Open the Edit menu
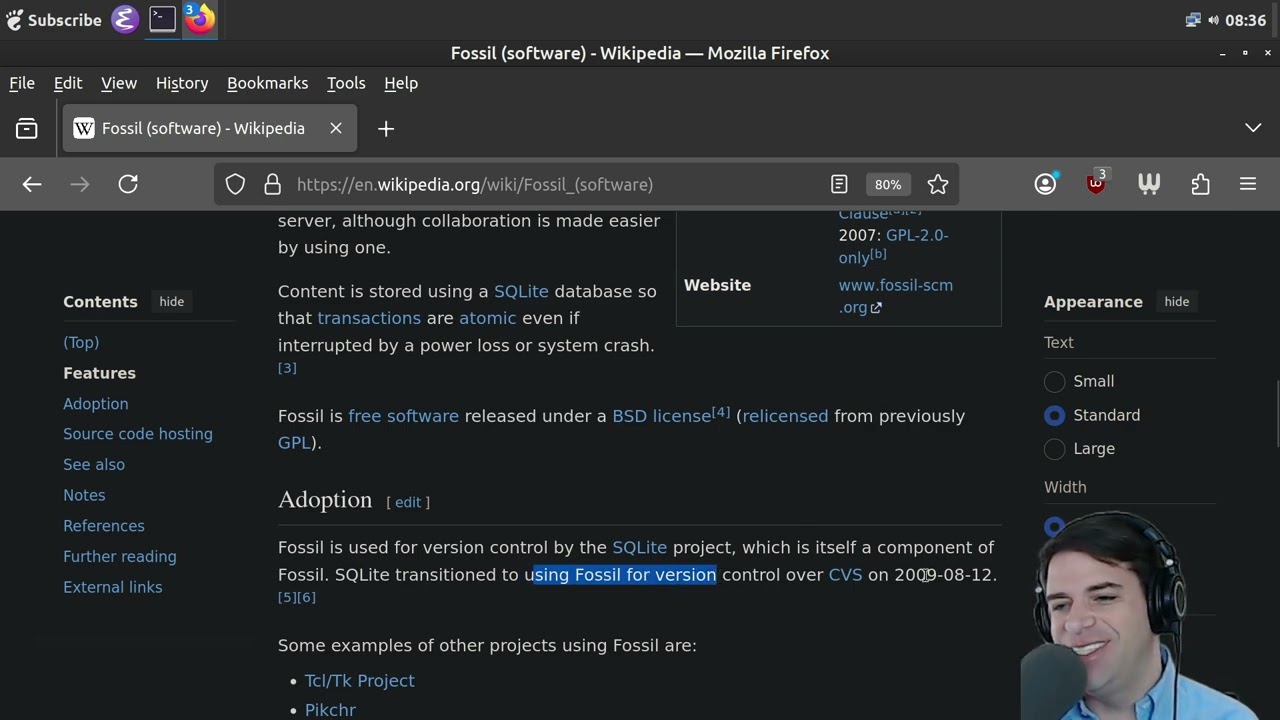The width and height of the screenshot is (1280, 720). (68, 83)
